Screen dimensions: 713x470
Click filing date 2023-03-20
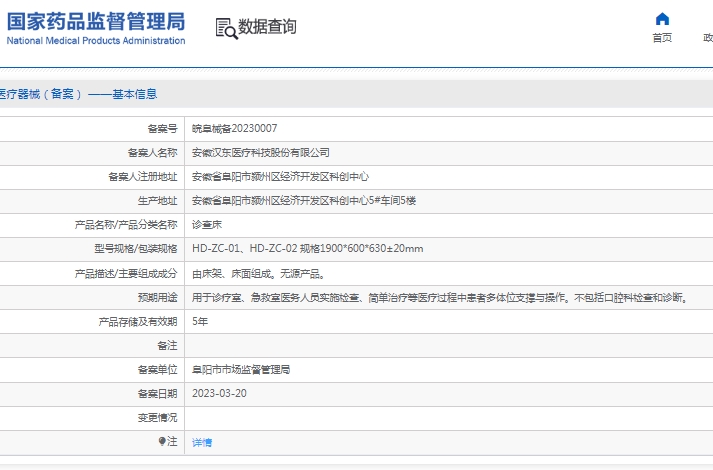[219, 394]
